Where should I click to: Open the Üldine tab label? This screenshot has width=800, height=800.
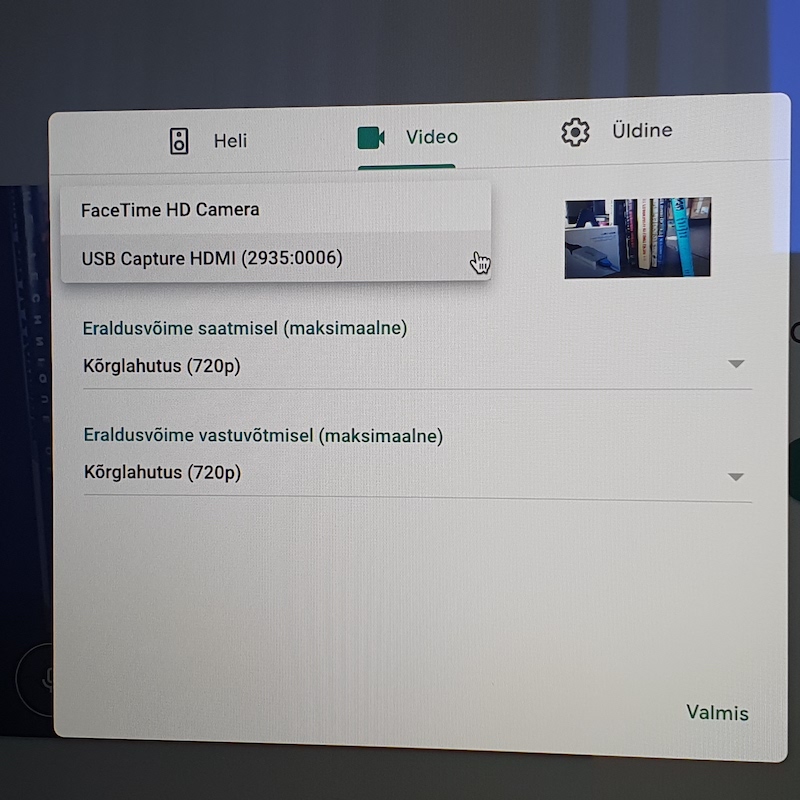coord(641,130)
